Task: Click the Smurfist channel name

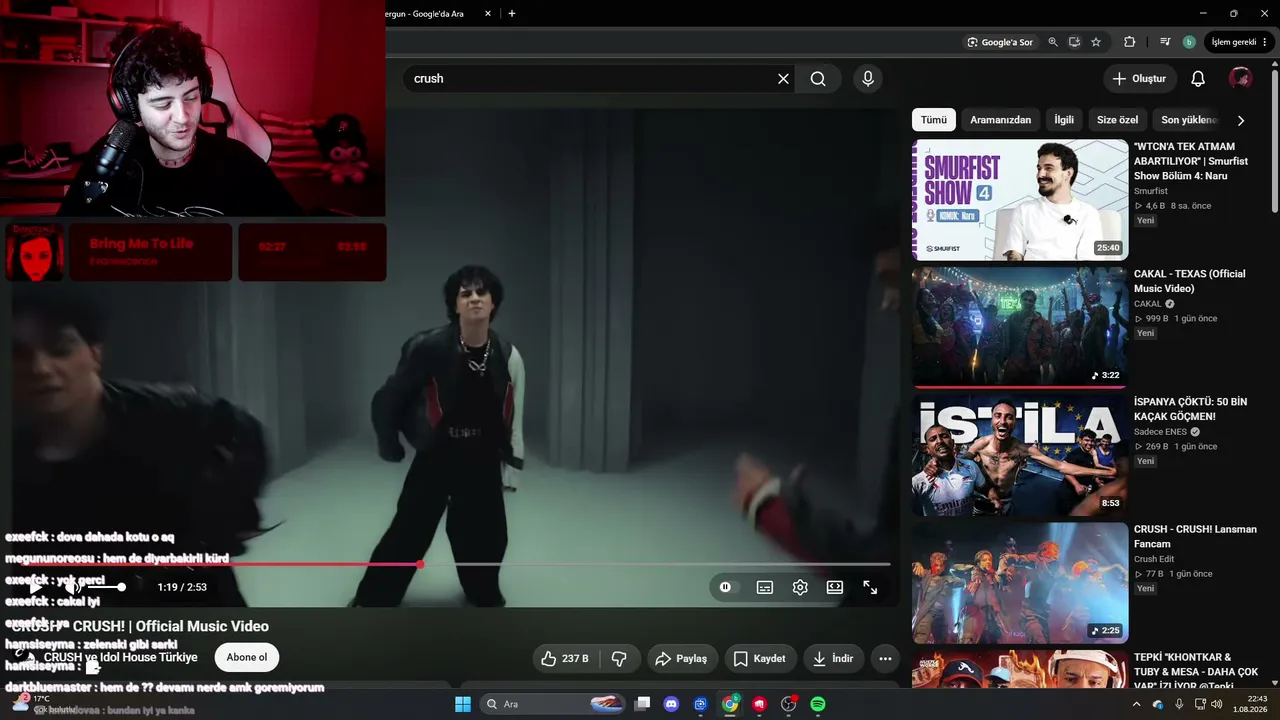Action: (1151, 191)
